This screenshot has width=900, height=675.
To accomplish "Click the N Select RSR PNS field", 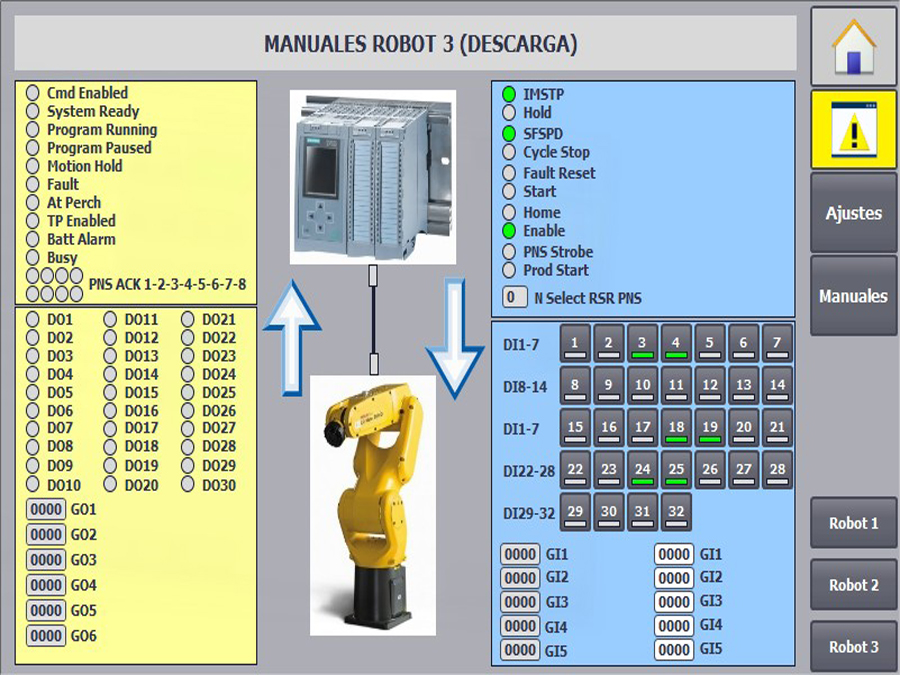I will tap(514, 297).
